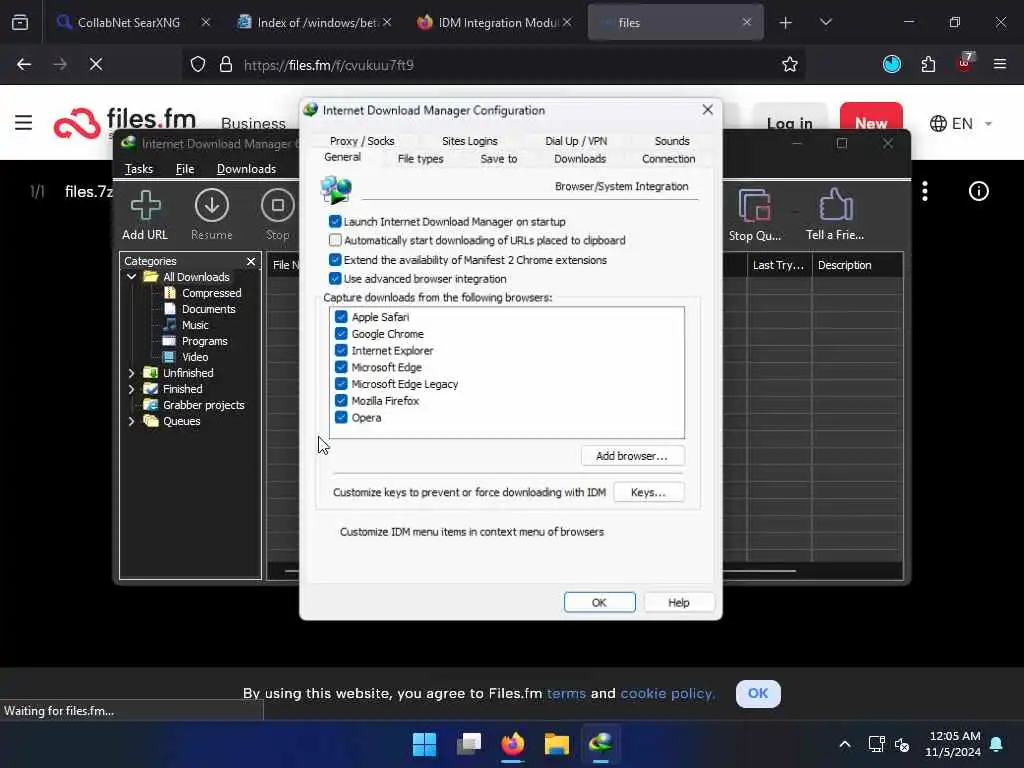Open the Tasks menu in IDM
Viewport: 1024px width, 768px height.
coord(138,169)
